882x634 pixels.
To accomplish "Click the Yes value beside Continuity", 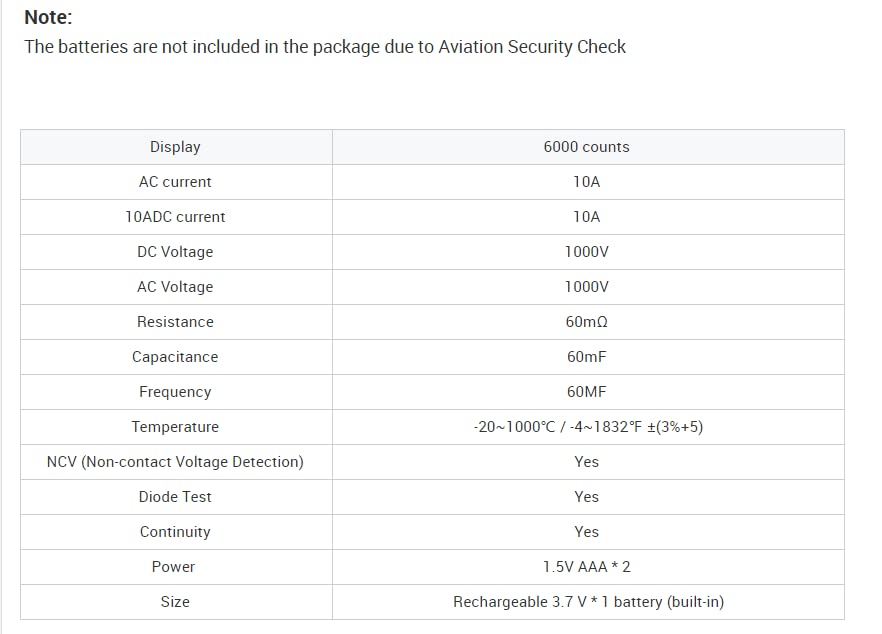I will [586, 532].
